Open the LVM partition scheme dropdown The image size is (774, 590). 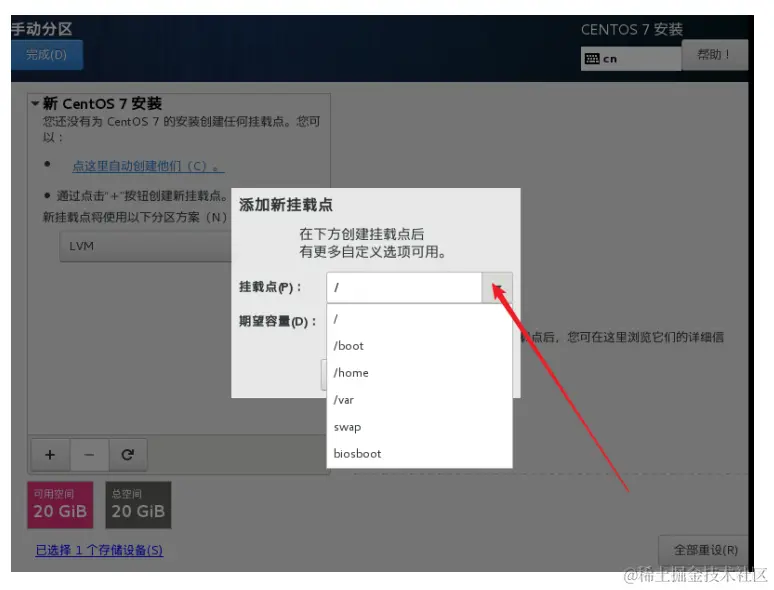(145, 246)
